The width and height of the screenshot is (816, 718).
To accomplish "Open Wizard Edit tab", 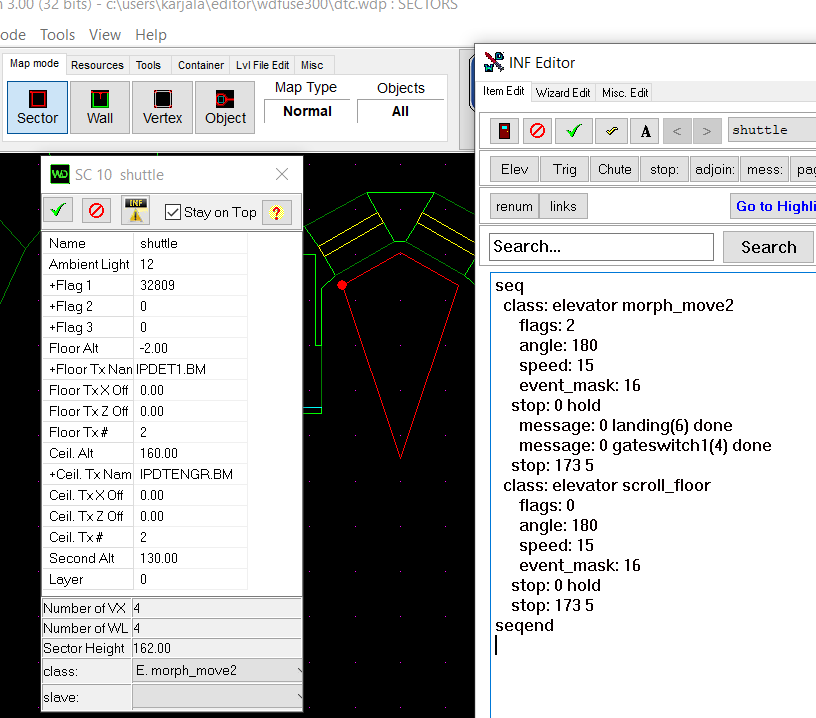I will (563, 93).
